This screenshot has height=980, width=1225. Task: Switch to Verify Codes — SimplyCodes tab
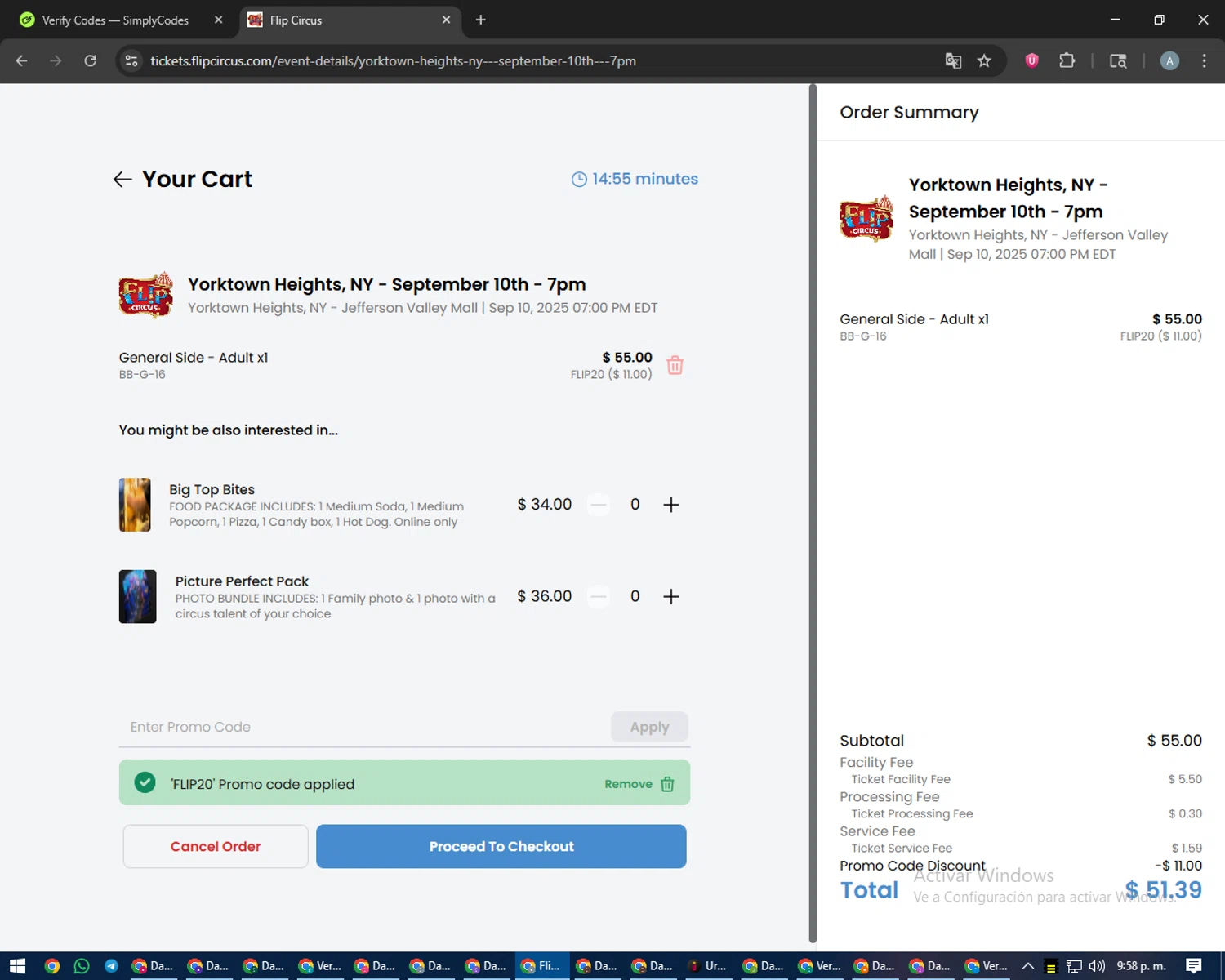[x=115, y=20]
